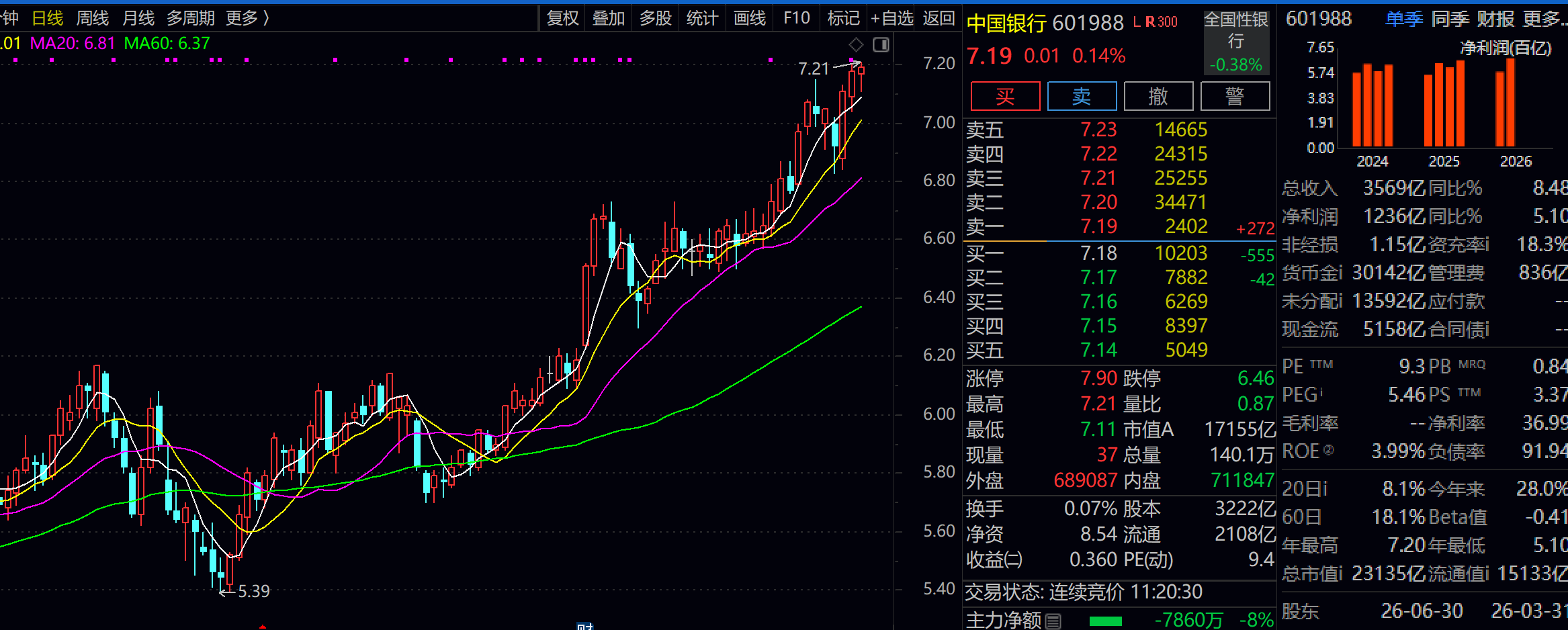Viewport: 1568px width, 630px height.
Task: Toggle 同季 same-quarter comparison view
Action: click(x=1450, y=19)
